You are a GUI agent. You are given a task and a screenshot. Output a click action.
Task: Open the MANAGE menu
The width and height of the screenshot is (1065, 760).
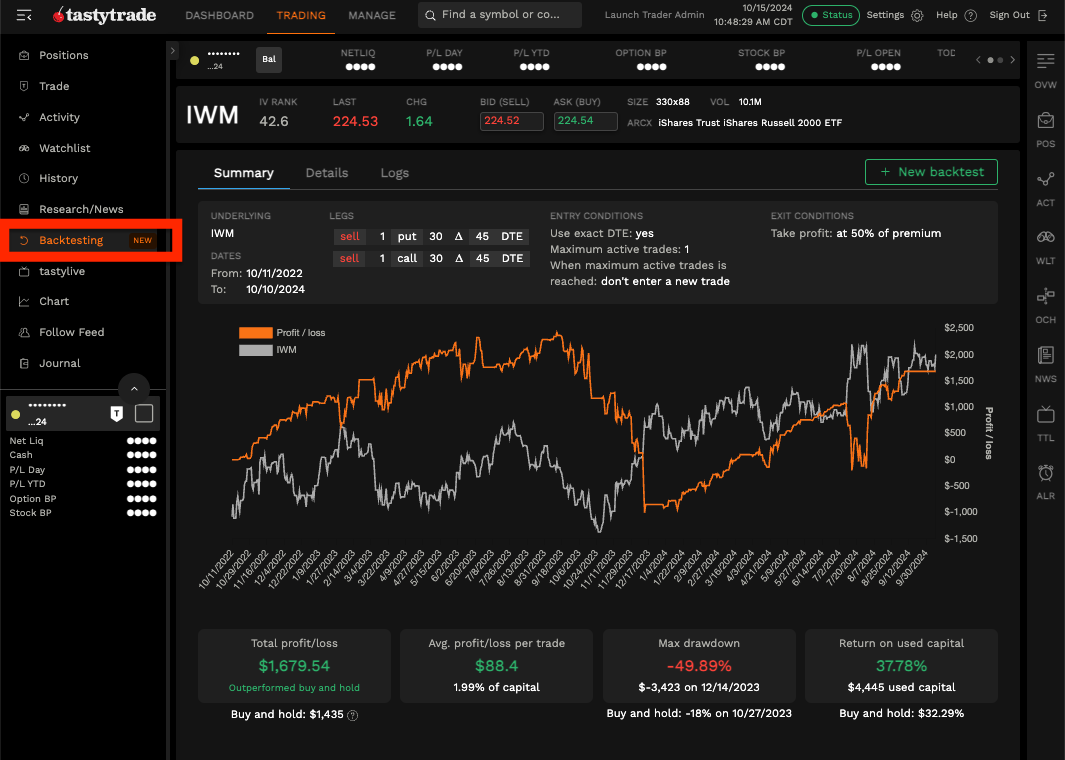coord(372,15)
